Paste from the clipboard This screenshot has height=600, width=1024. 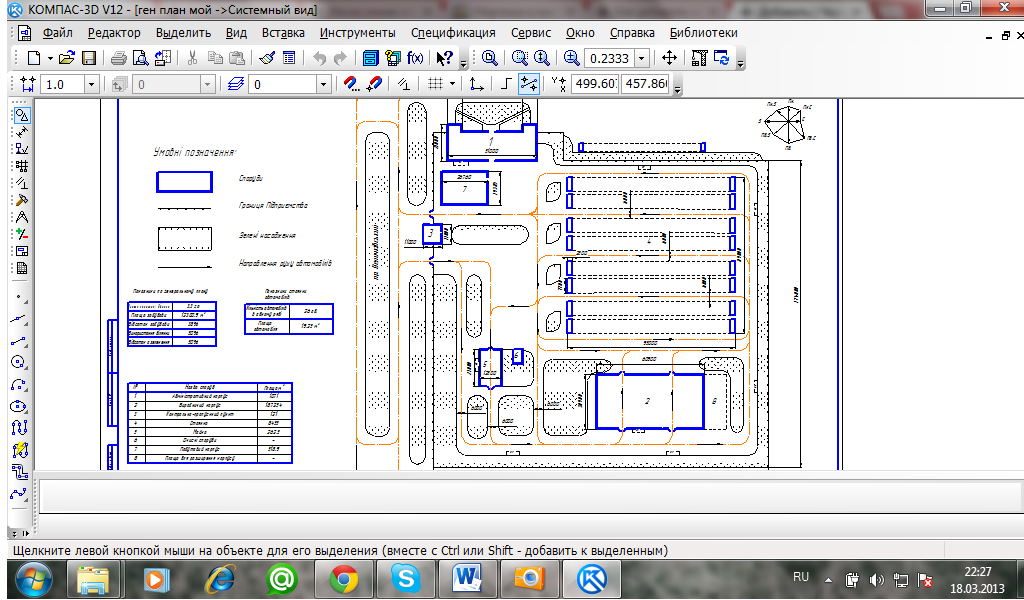pyautogui.click(x=237, y=58)
